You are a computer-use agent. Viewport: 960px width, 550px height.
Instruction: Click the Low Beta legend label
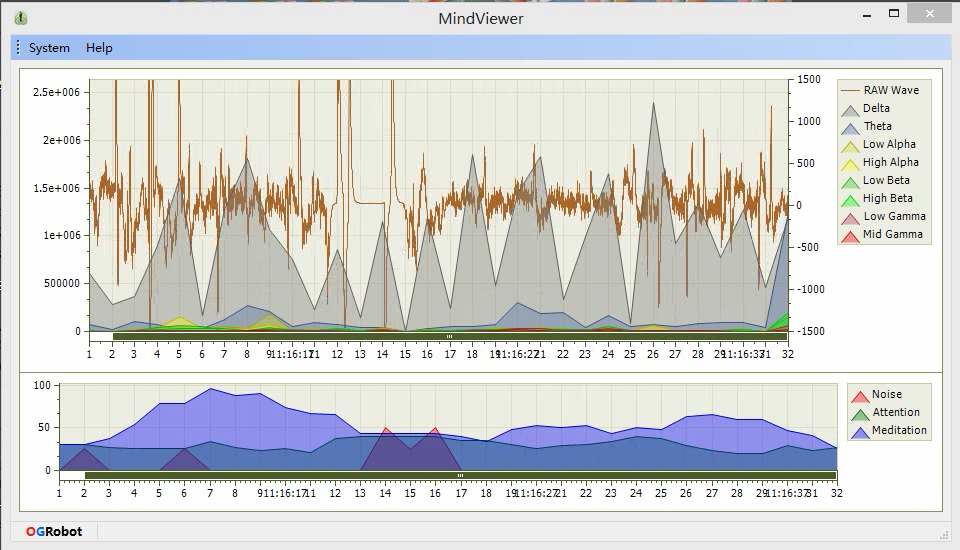click(x=886, y=180)
